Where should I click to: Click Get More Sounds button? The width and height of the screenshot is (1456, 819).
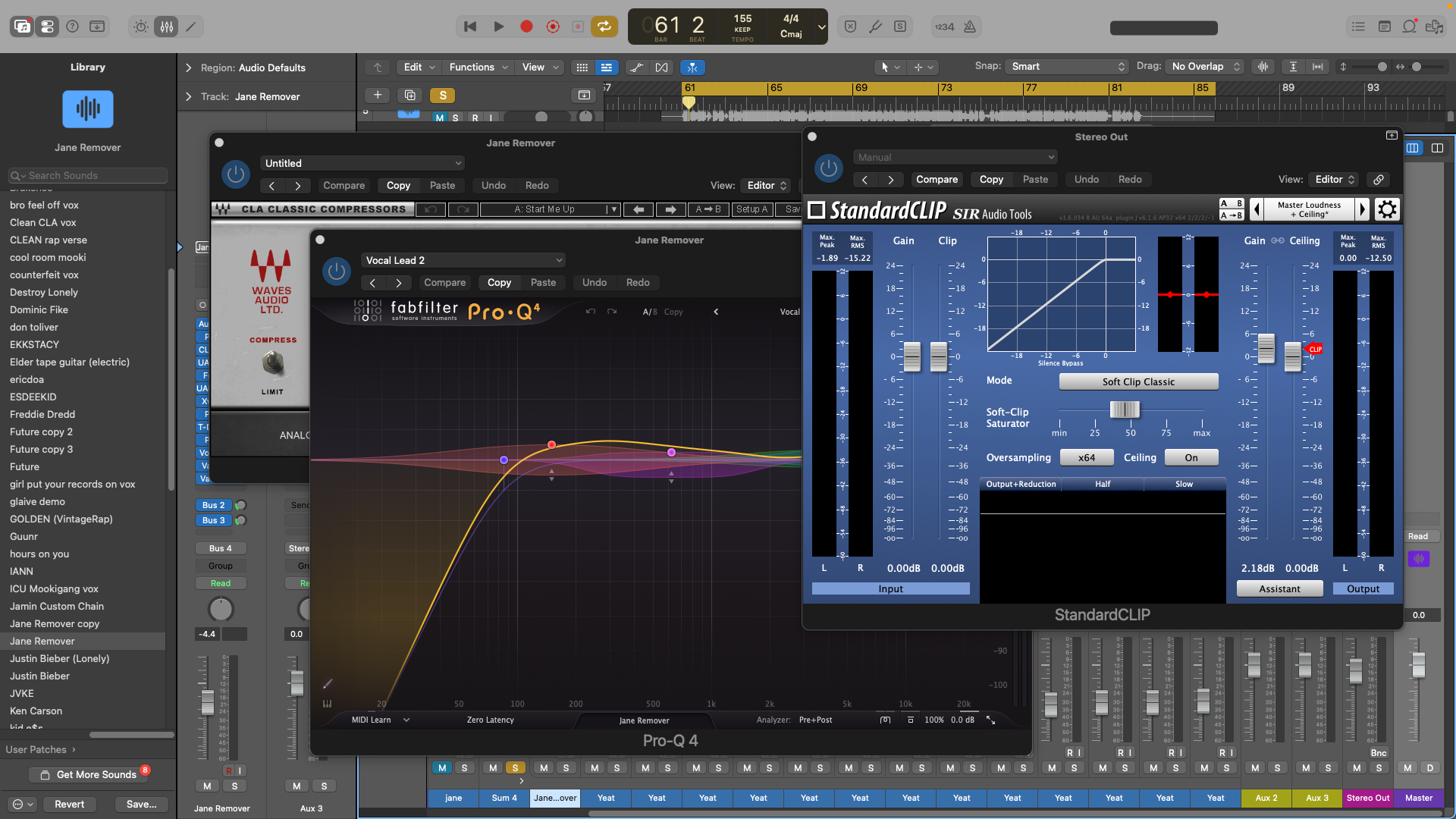(x=88, y=774)
